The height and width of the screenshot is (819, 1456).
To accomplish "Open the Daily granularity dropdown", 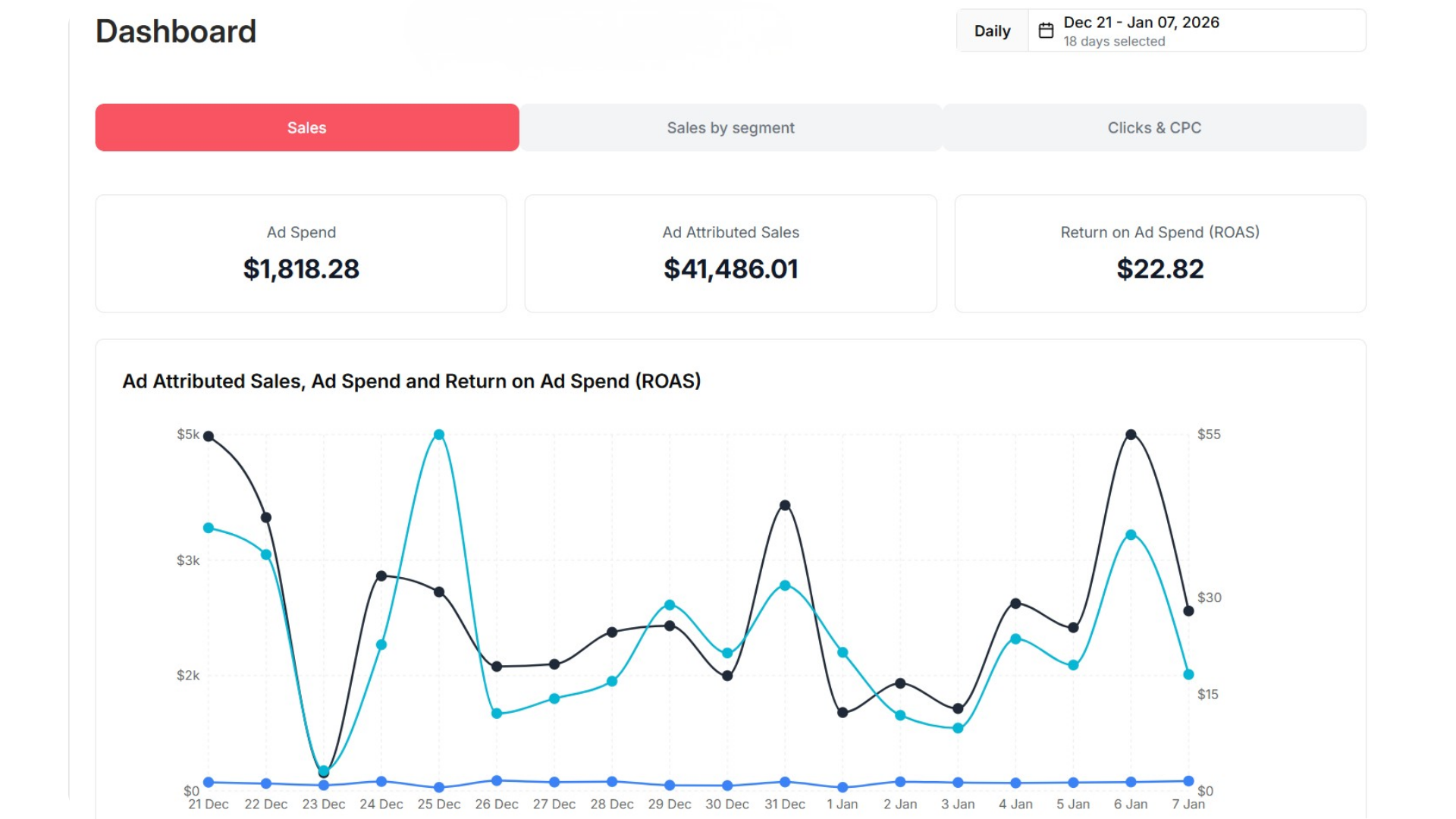I will [x=992, y=31].
